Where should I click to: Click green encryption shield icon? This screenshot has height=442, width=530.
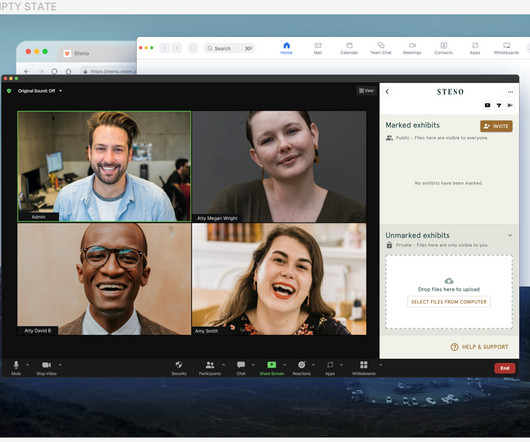click(x=9, y=91)
